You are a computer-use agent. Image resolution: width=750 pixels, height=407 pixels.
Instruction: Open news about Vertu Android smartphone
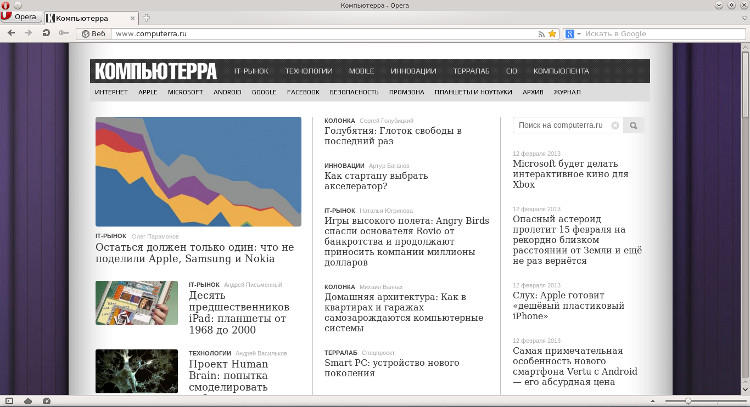click(x=575, y=366)
